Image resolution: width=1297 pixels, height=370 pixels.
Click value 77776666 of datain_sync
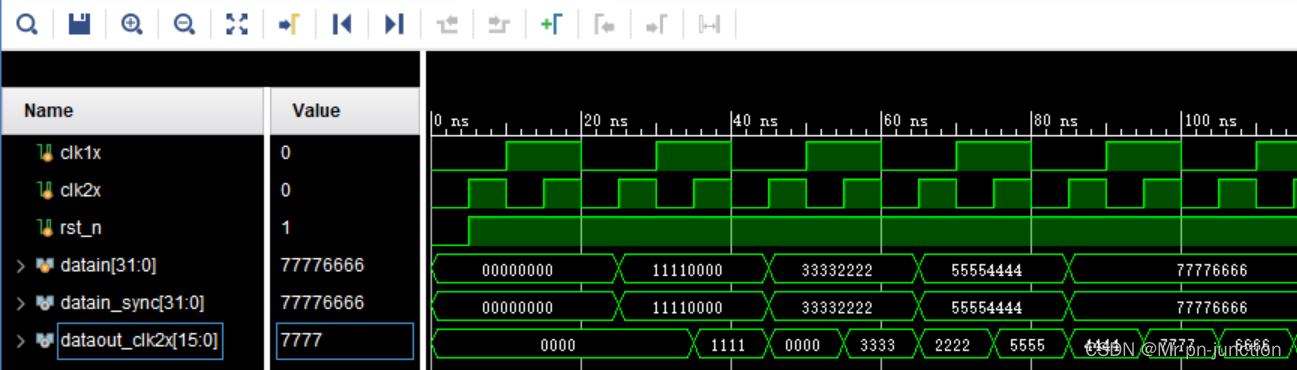[322, 302]
